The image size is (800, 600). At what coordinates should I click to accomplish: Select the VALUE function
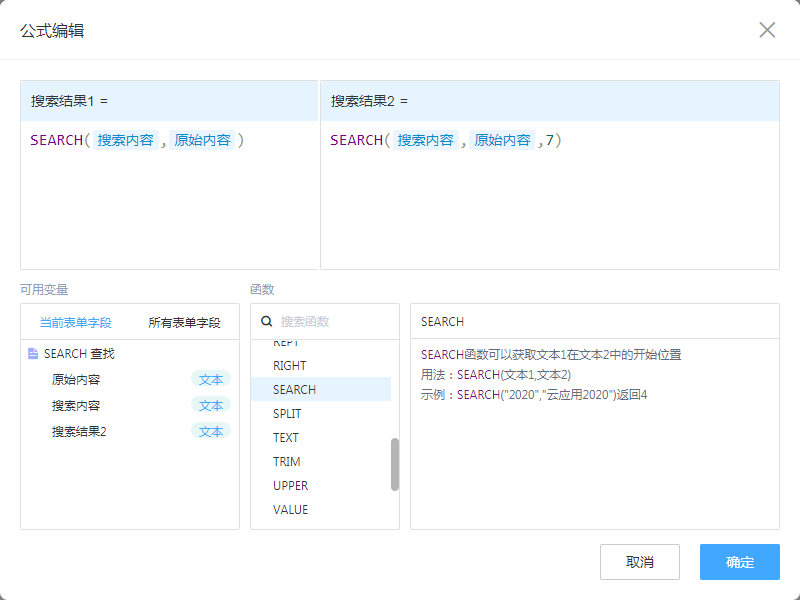tap(291, 509)
